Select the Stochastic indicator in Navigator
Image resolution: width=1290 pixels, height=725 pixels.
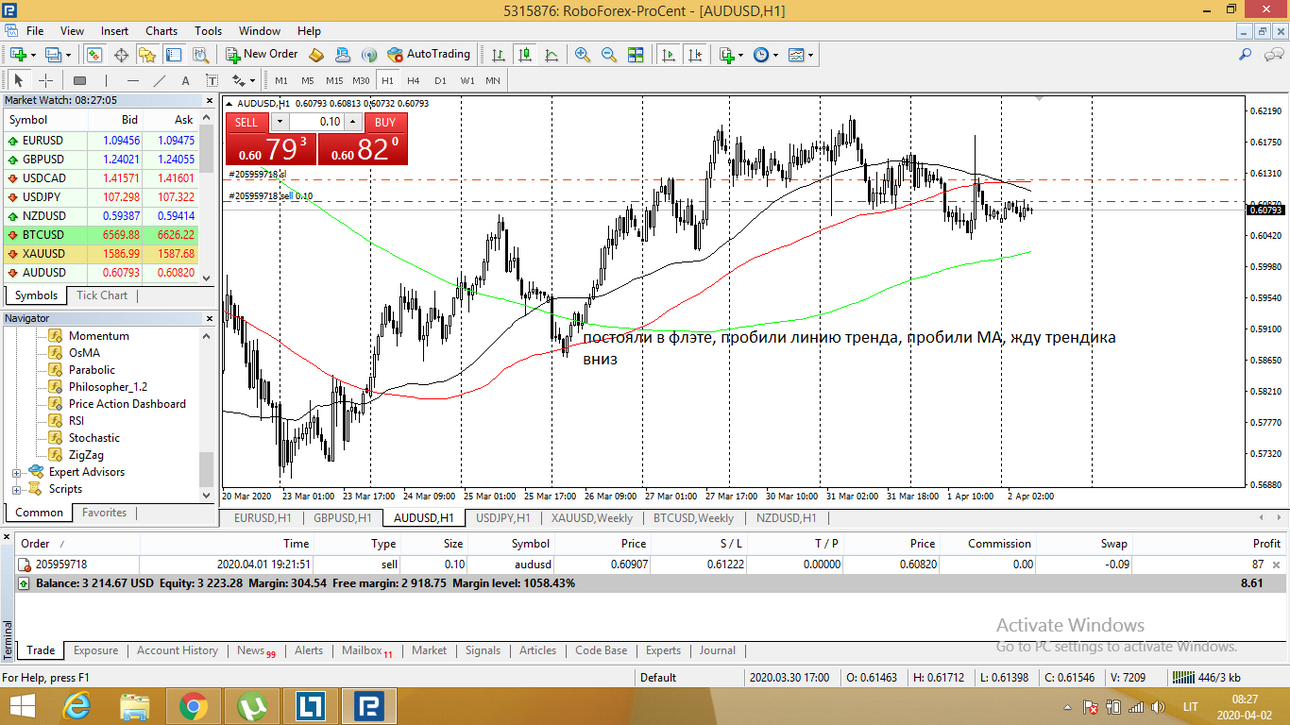click(x=94, y=438)
